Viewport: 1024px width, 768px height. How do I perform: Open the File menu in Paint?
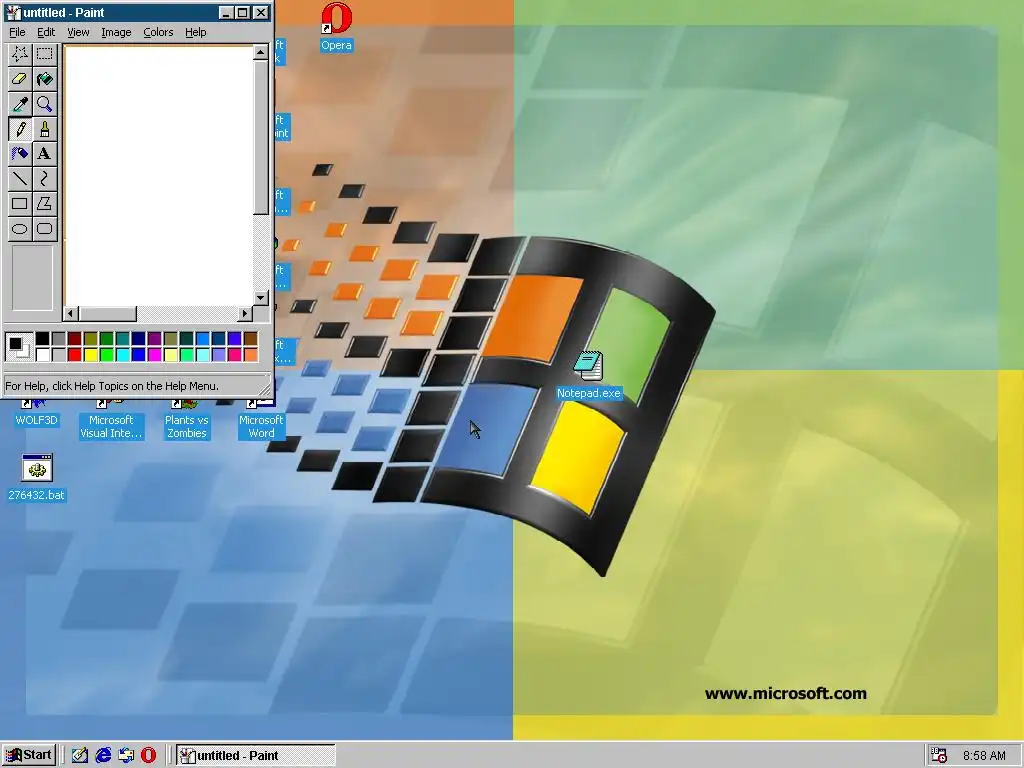(x=17, y=32)
